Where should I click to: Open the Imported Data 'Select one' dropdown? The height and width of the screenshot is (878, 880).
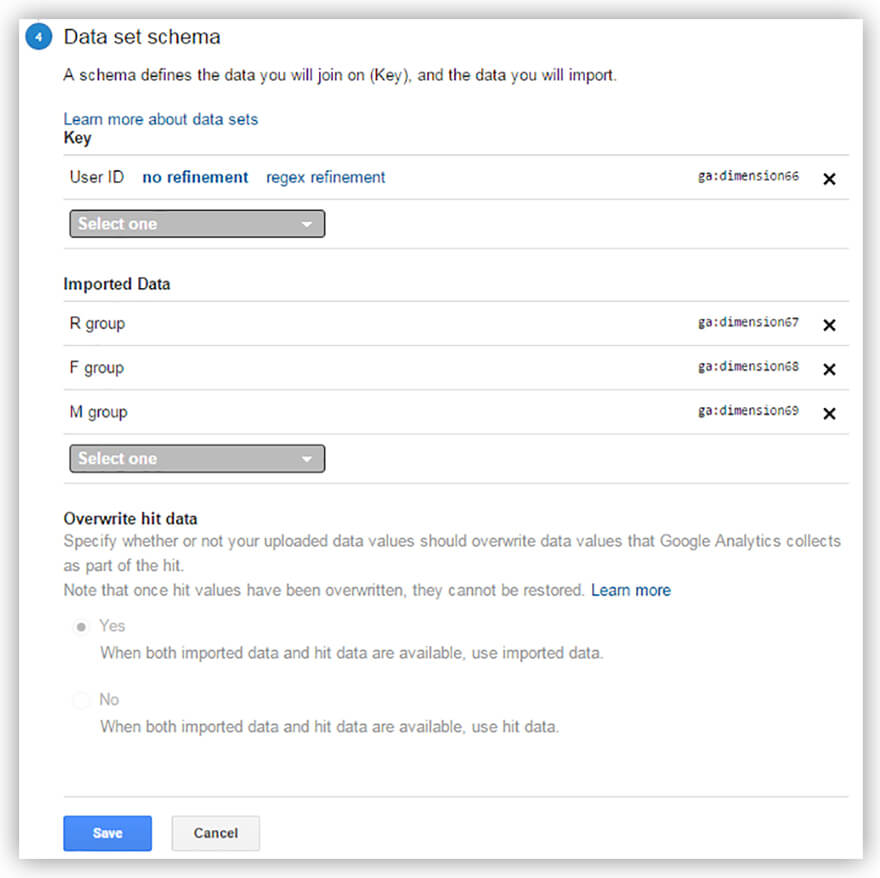click(197, 459)
